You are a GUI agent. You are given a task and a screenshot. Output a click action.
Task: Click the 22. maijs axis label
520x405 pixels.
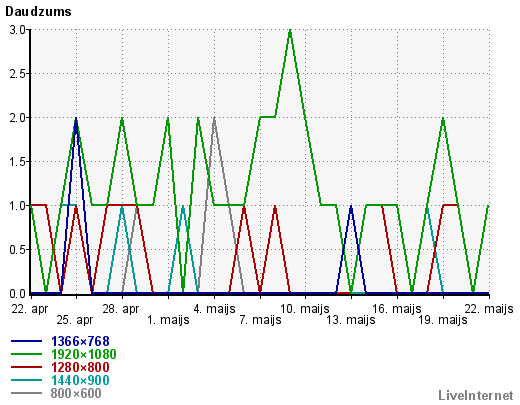489,309
